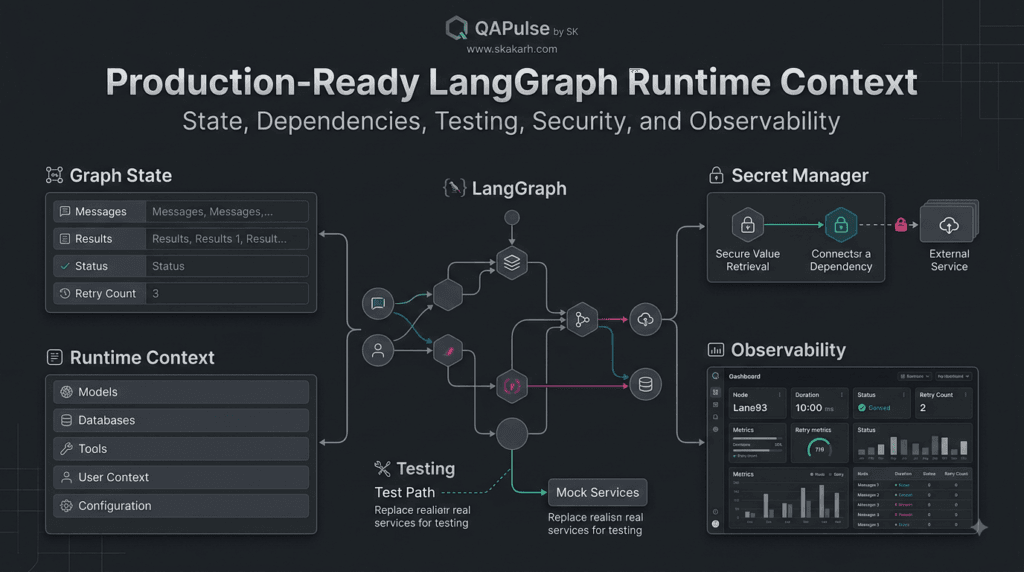Click the avatar at dashboard sidebar bottom
The height and width of the screenshot is (572, 1024).
click(x=716, y=524)
